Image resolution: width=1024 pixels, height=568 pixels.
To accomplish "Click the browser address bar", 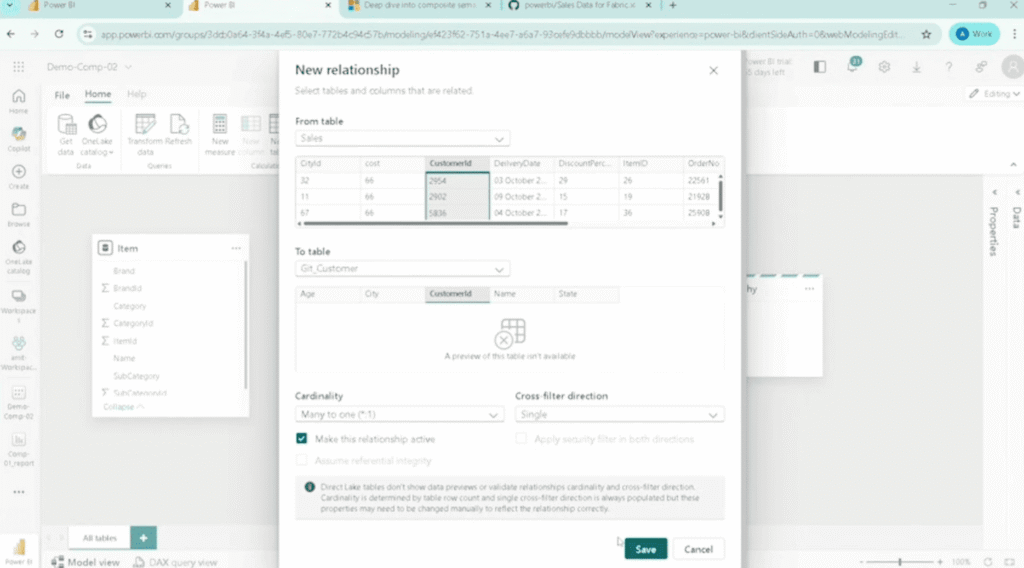I will [x=502, y=35].
